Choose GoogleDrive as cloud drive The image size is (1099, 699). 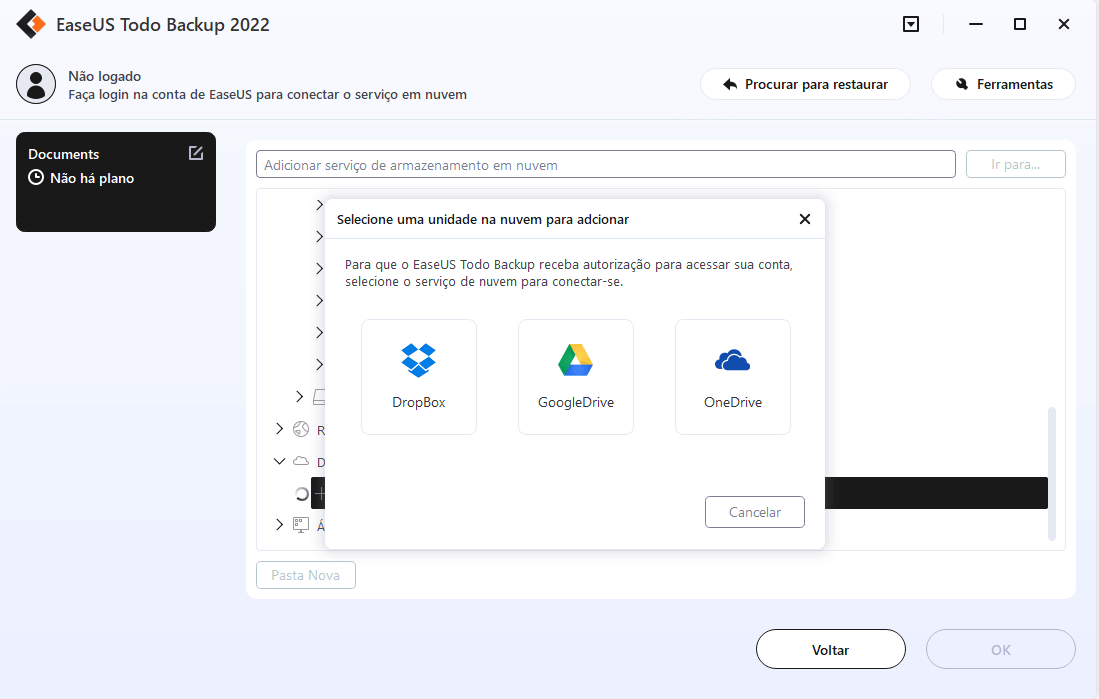tap(575, 376)
